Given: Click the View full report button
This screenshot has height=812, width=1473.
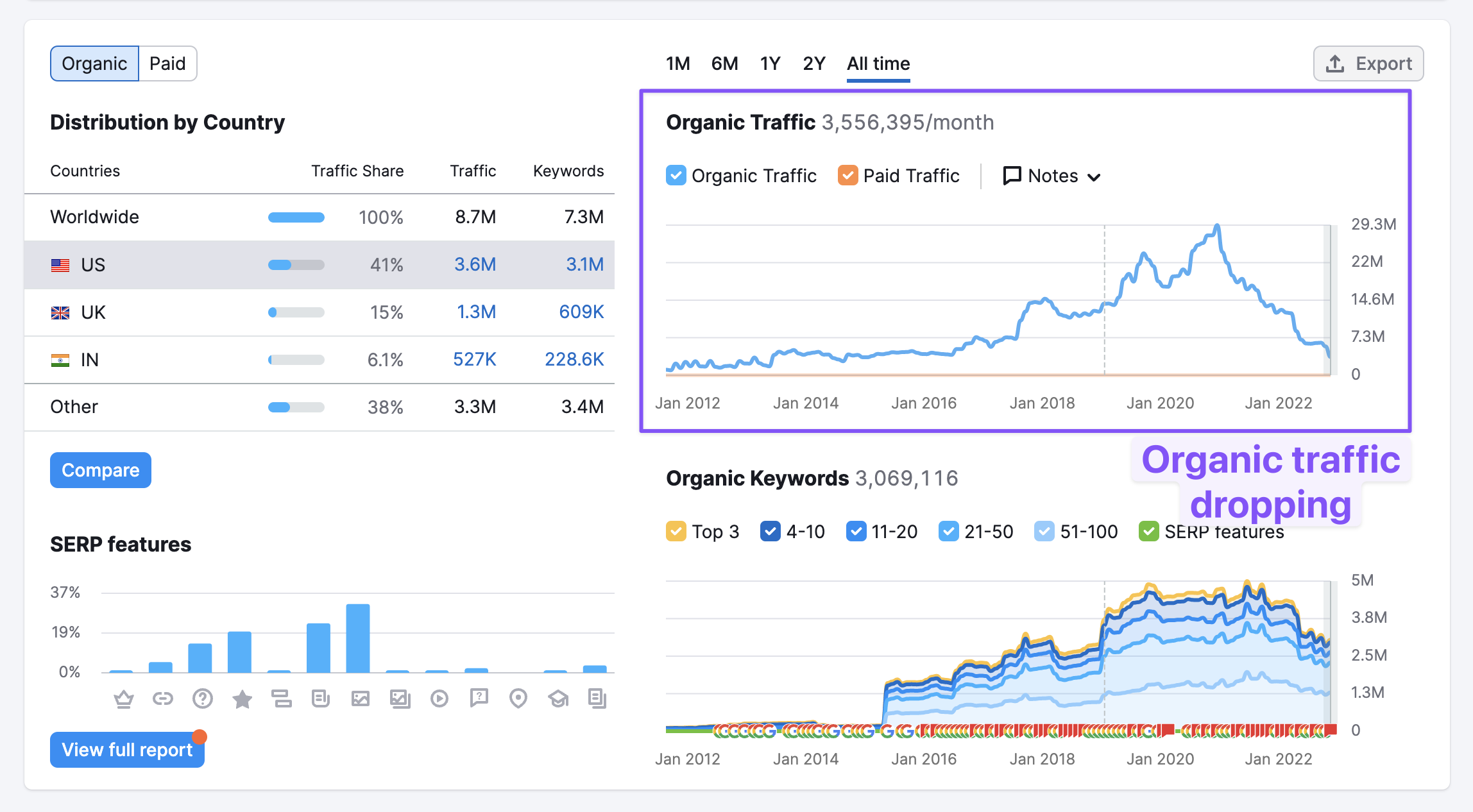Looking at the screenshot, I should (x=126, y=750).
